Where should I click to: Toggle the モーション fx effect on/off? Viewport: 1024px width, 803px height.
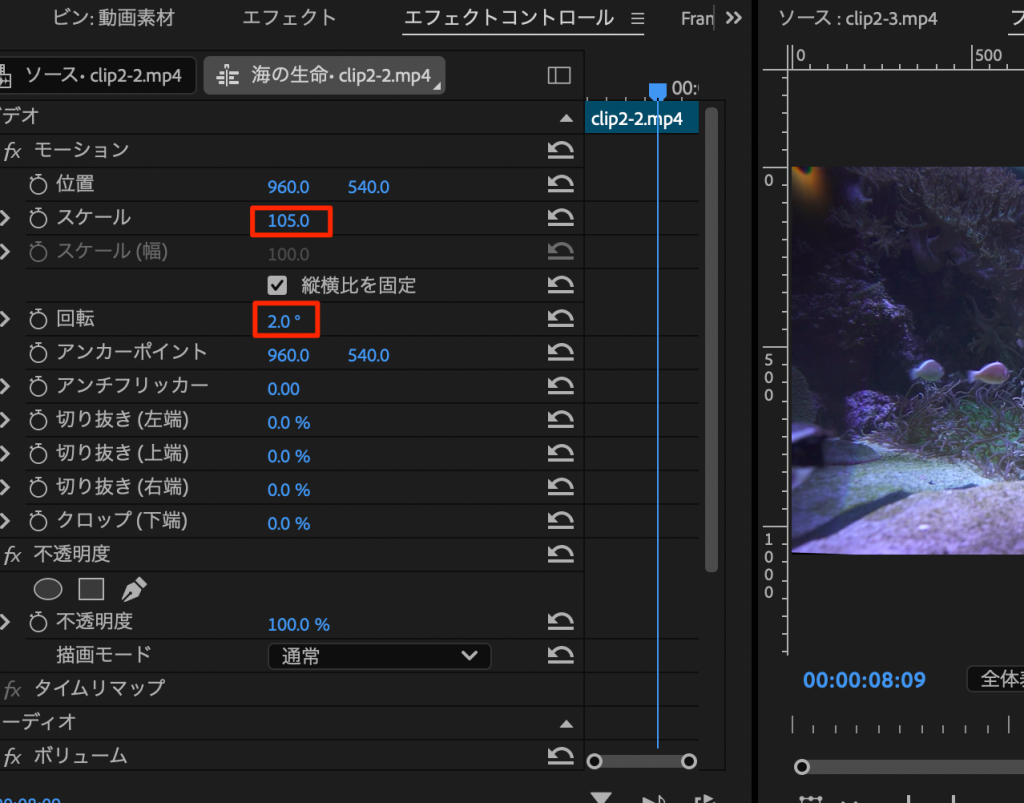(x=13, y=151)
